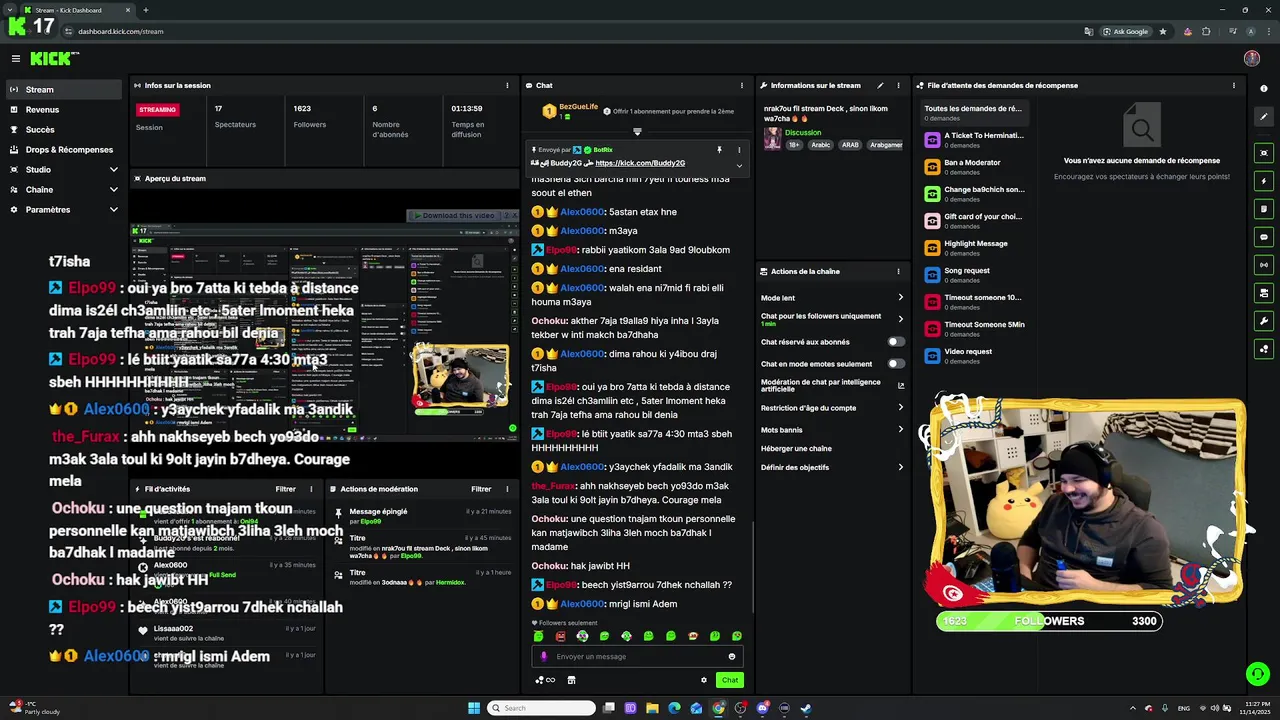The height and width of the screenshot is (720, 1280).
Task: Click the note page icon in right sidebar
Action: [1264, 209]
